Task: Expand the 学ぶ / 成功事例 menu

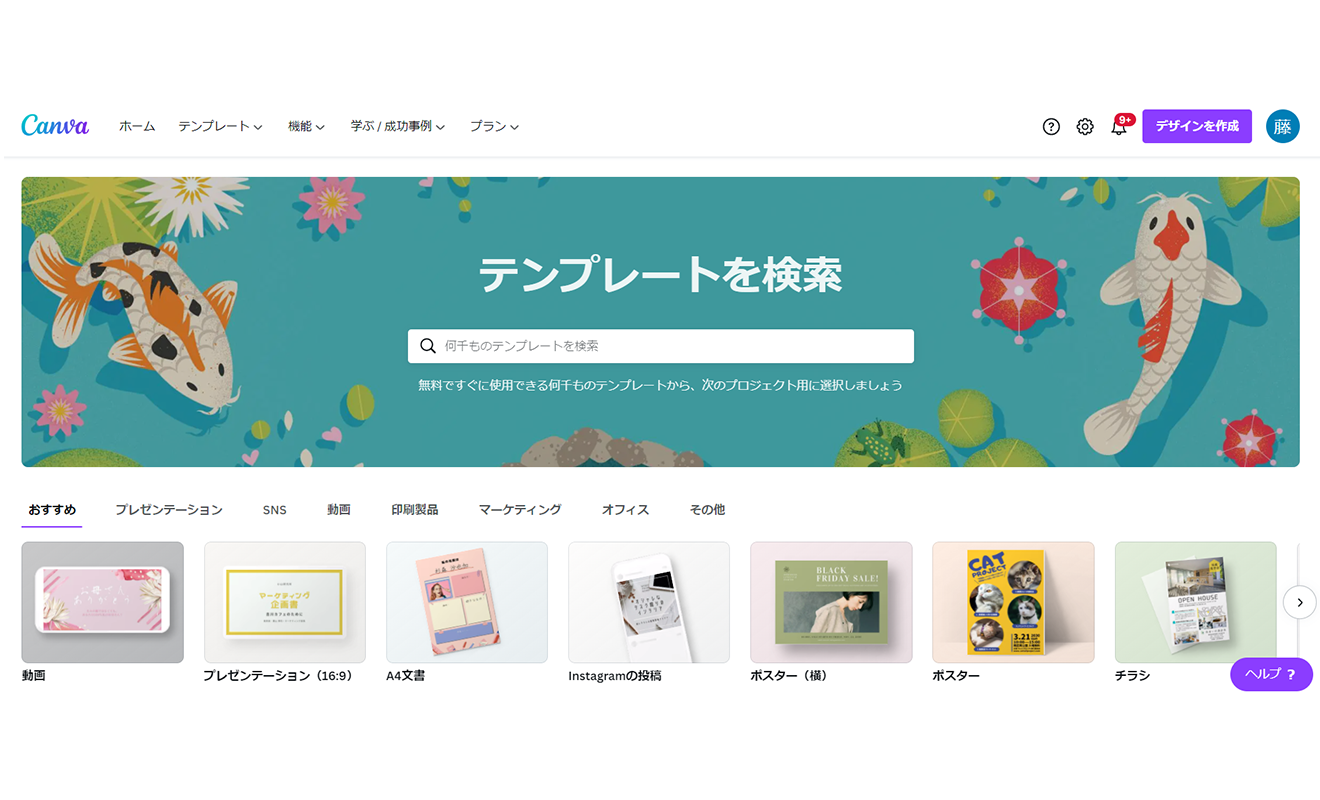Action: (x=397, y=127)
